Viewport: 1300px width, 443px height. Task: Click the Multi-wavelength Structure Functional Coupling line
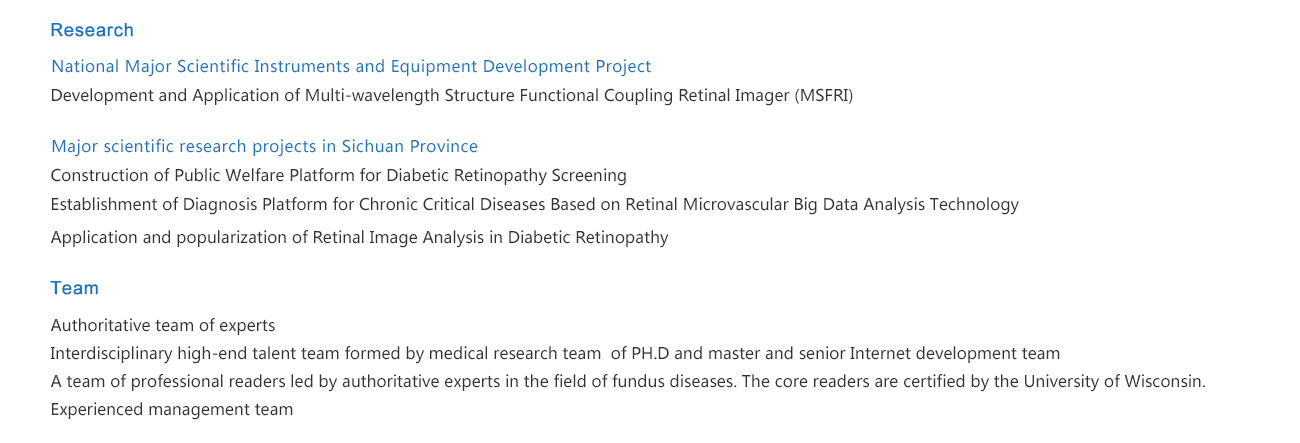pos(452,96)
